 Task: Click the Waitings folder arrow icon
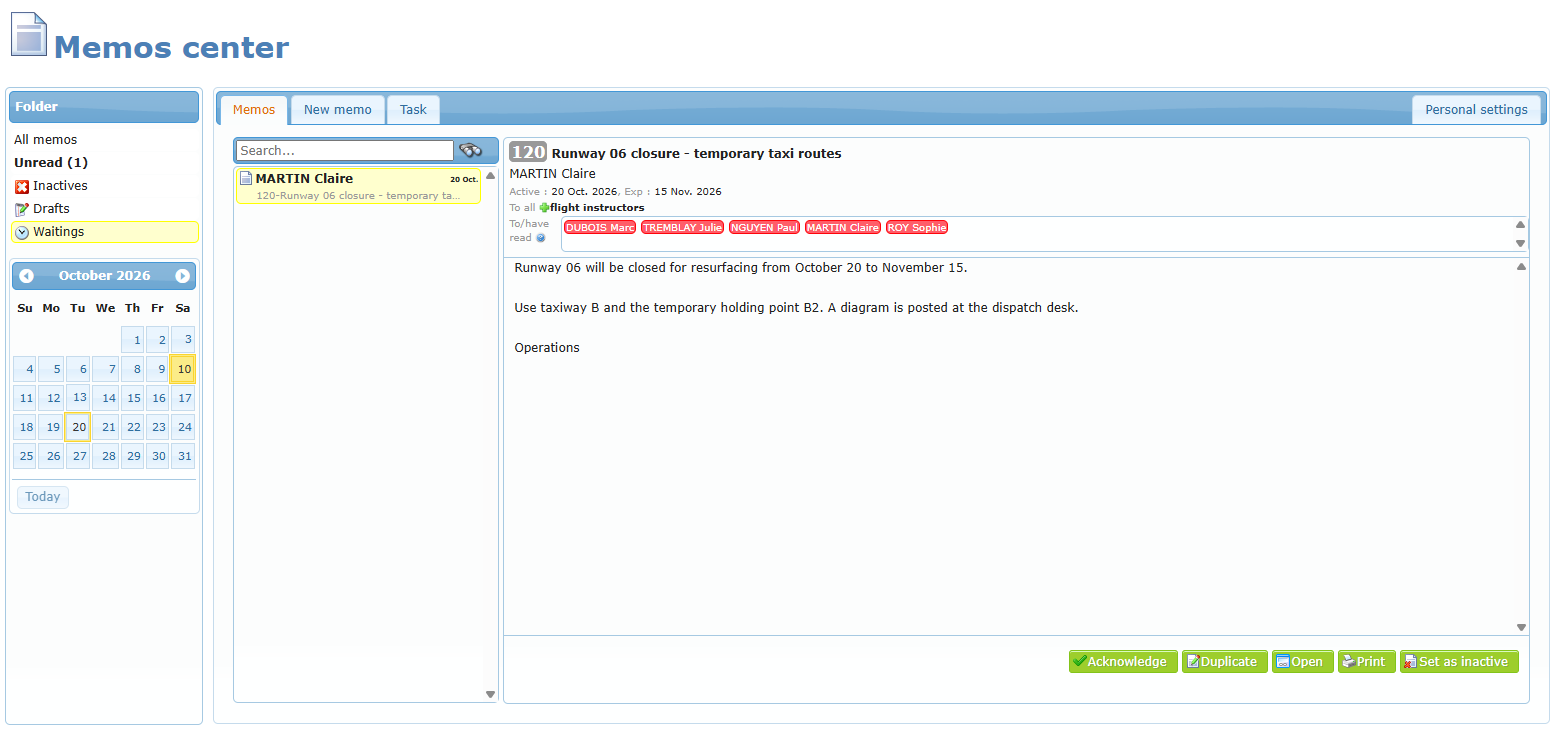(22, 232)
